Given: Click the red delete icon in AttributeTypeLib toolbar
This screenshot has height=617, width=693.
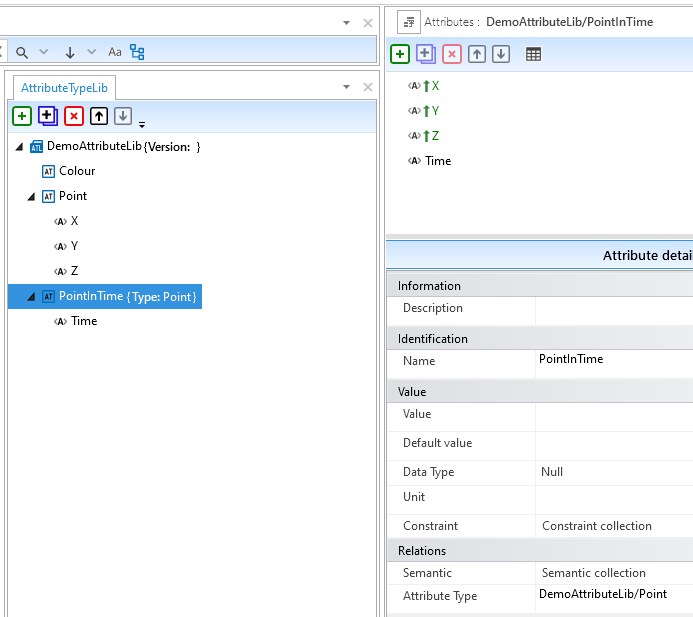Looking at the screenshot, I should point(73,116).
